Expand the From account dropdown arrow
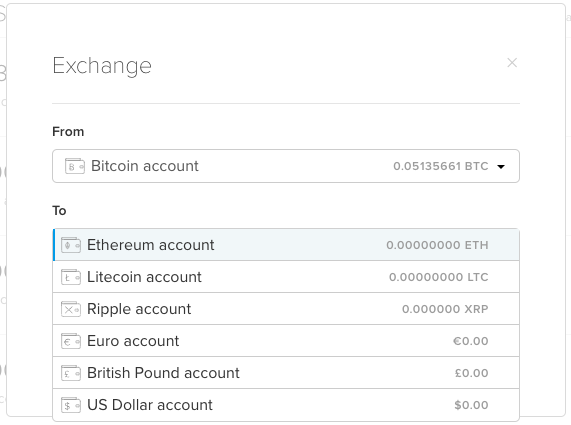The width and height of the screenshot is (571, 425). point(501,167)
